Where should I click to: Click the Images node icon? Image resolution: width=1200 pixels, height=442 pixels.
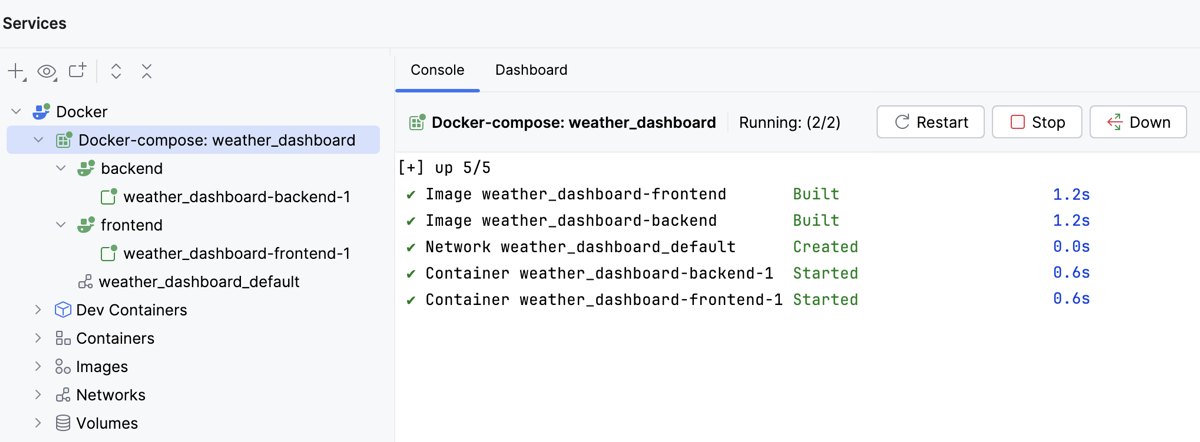tap(63, 367)
